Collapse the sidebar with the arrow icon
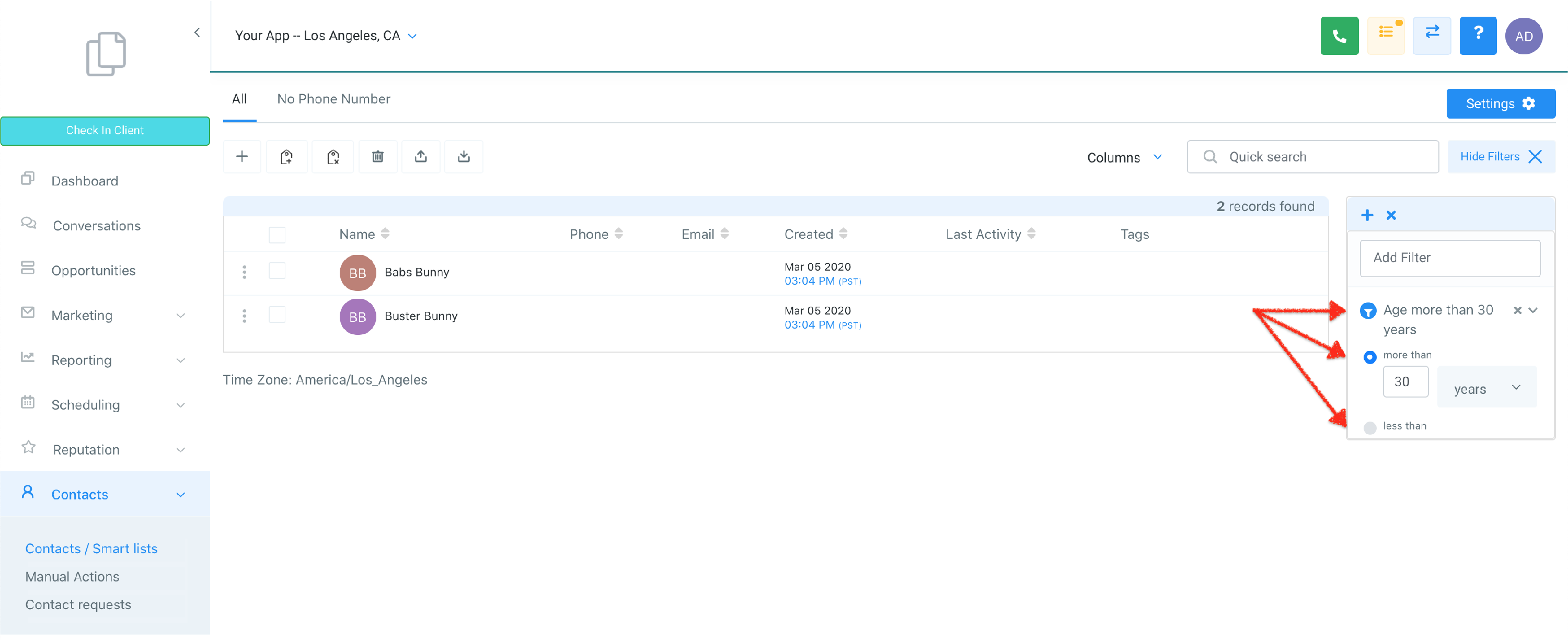The width and height of the screenshot is (1568, 641). (197, 33)
